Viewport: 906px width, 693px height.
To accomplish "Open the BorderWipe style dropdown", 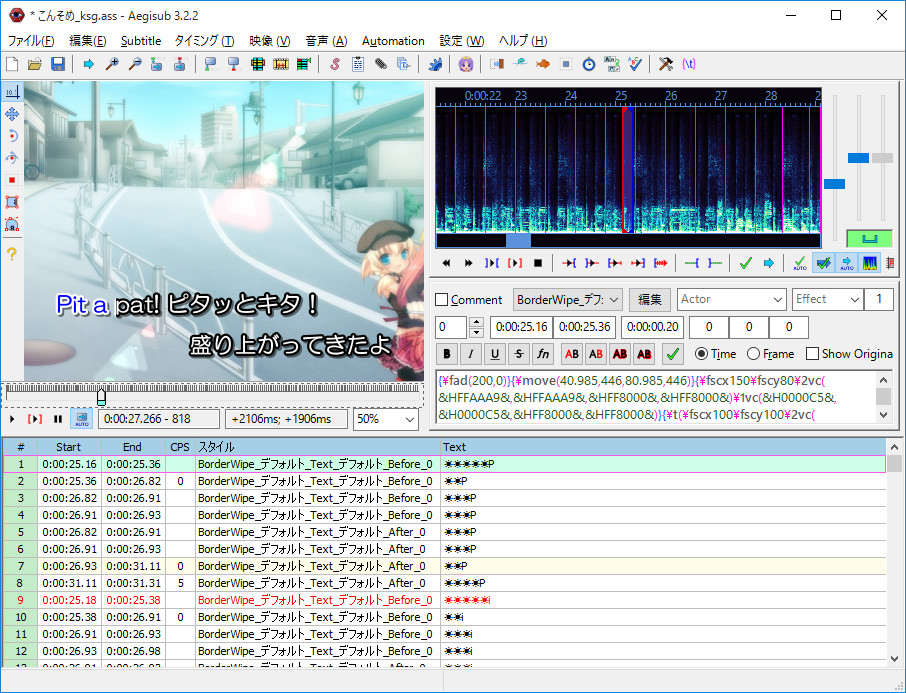I will click(567, 299).
